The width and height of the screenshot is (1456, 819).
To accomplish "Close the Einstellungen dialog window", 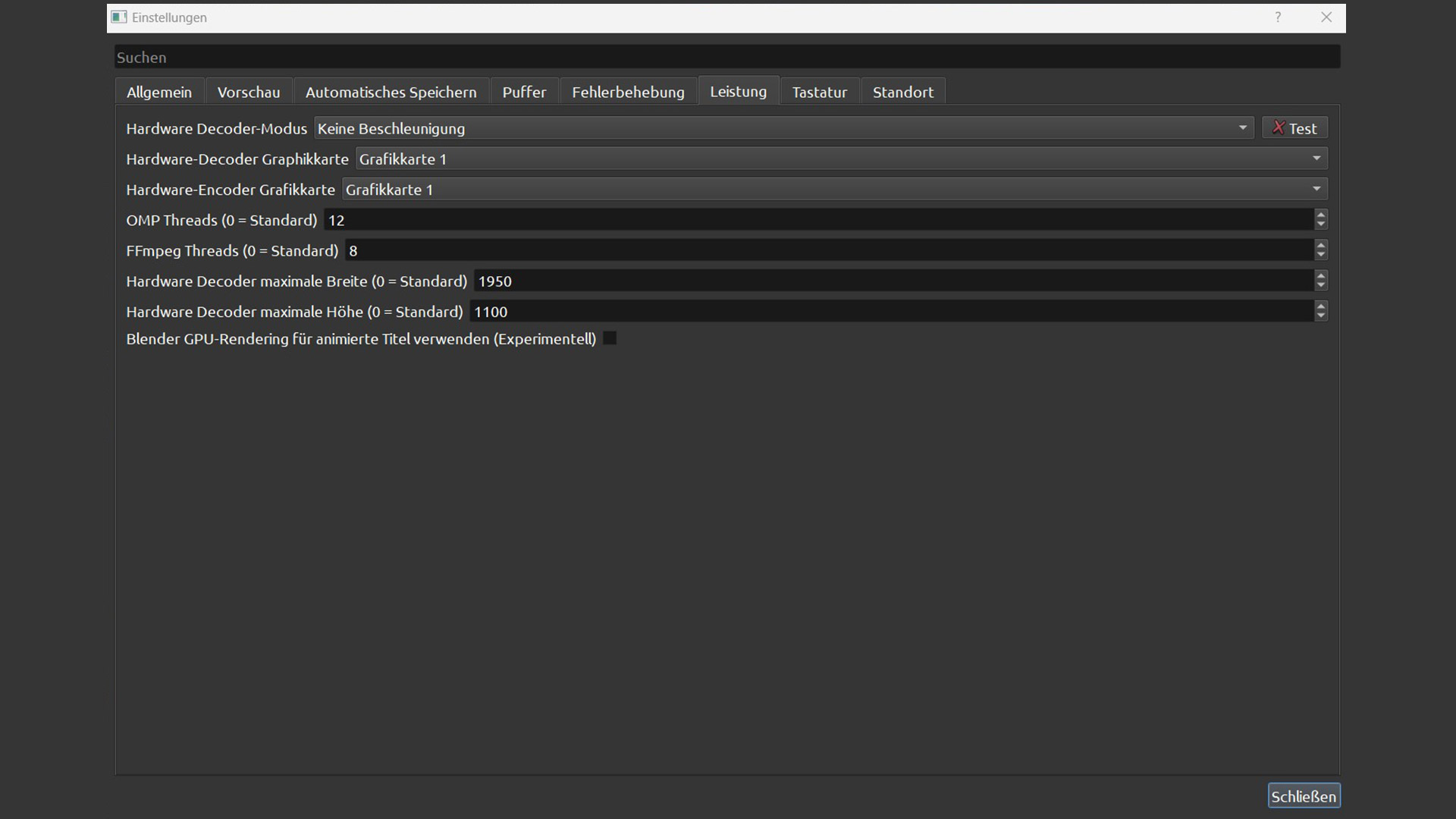I will [1326, 17].
